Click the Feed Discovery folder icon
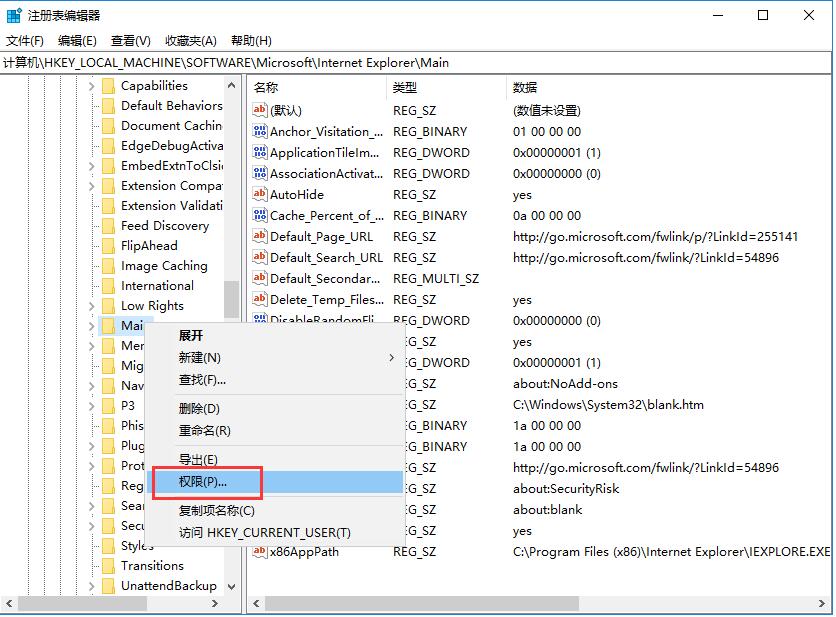Viewport: 836px width, 617px height. [x=110, y=225]
